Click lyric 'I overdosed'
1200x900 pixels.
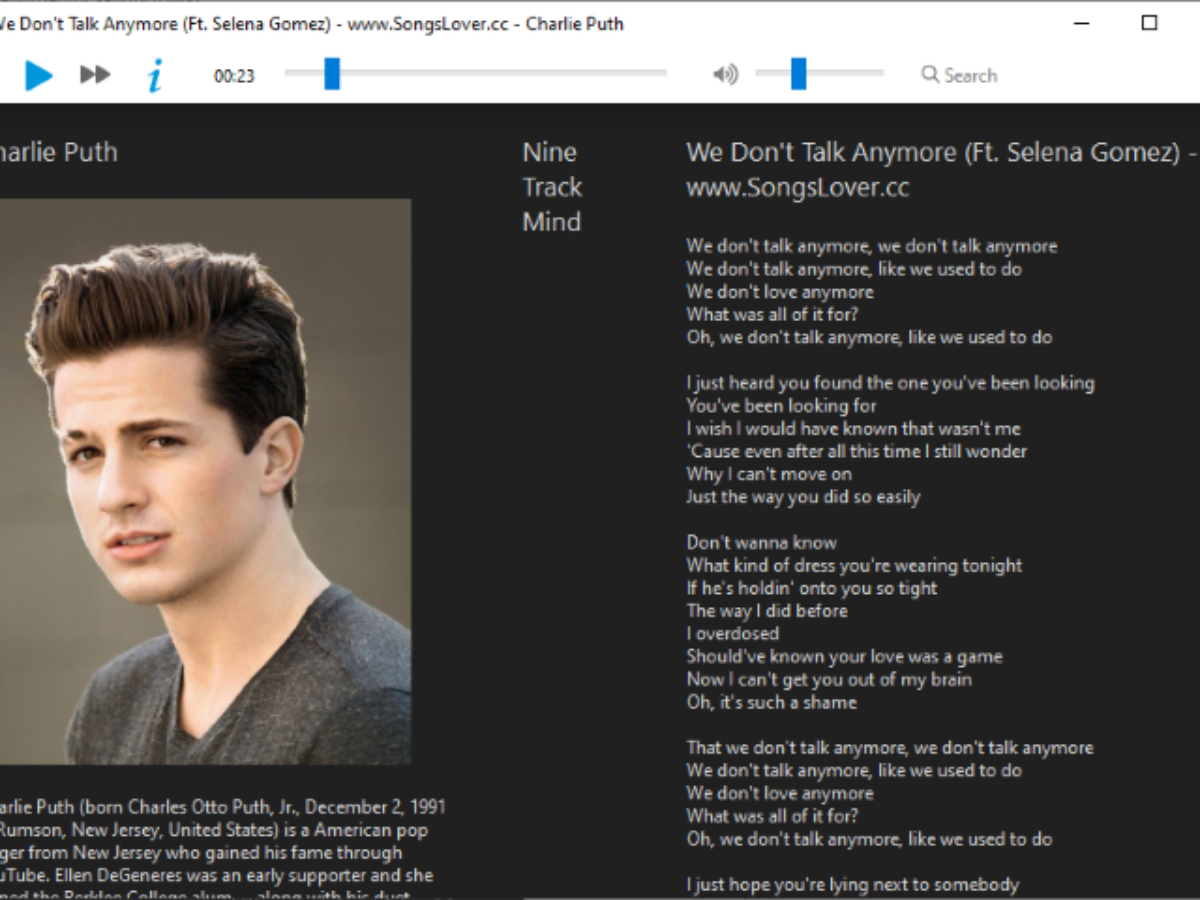[x=732, y=634]
